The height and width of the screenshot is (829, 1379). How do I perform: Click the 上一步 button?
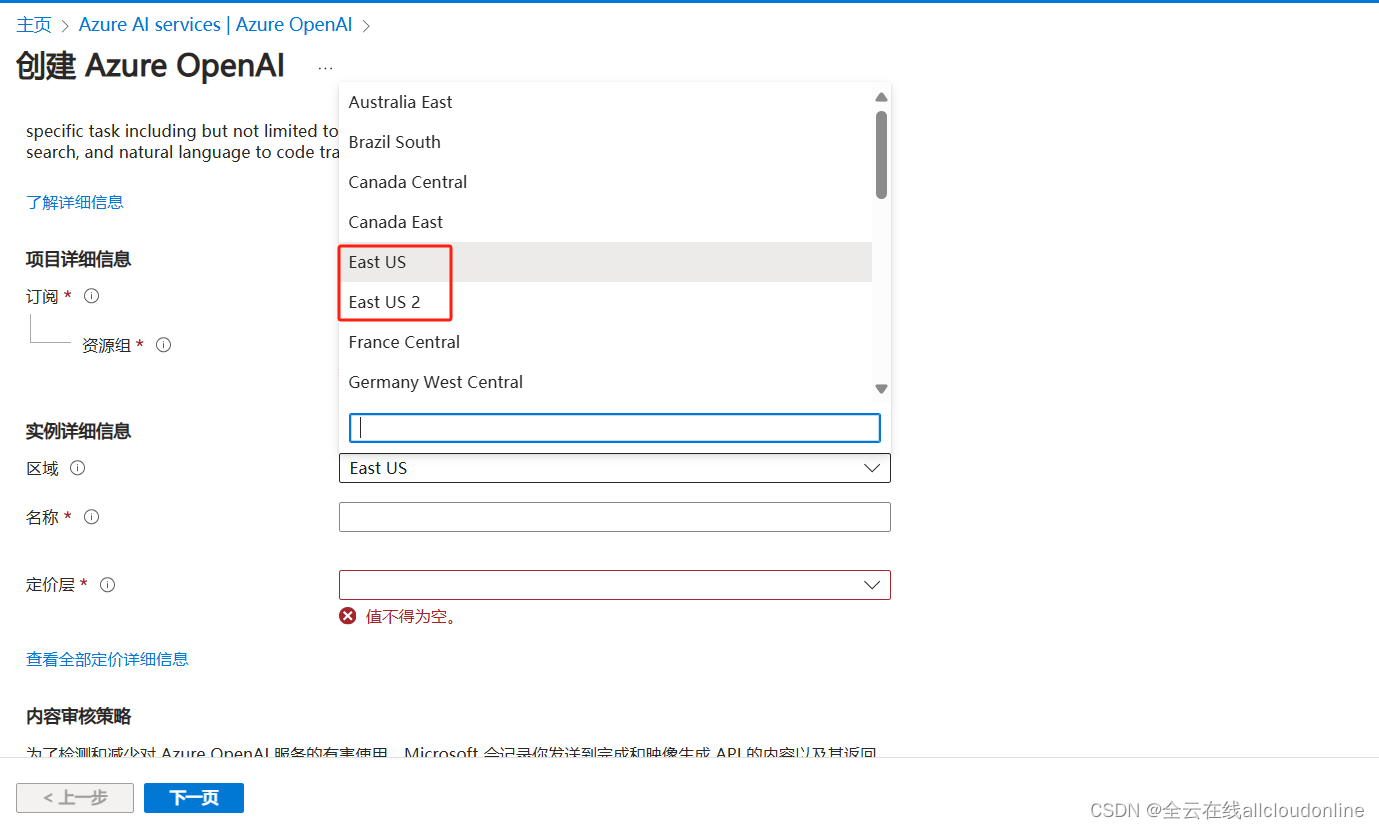coord(75,798)
